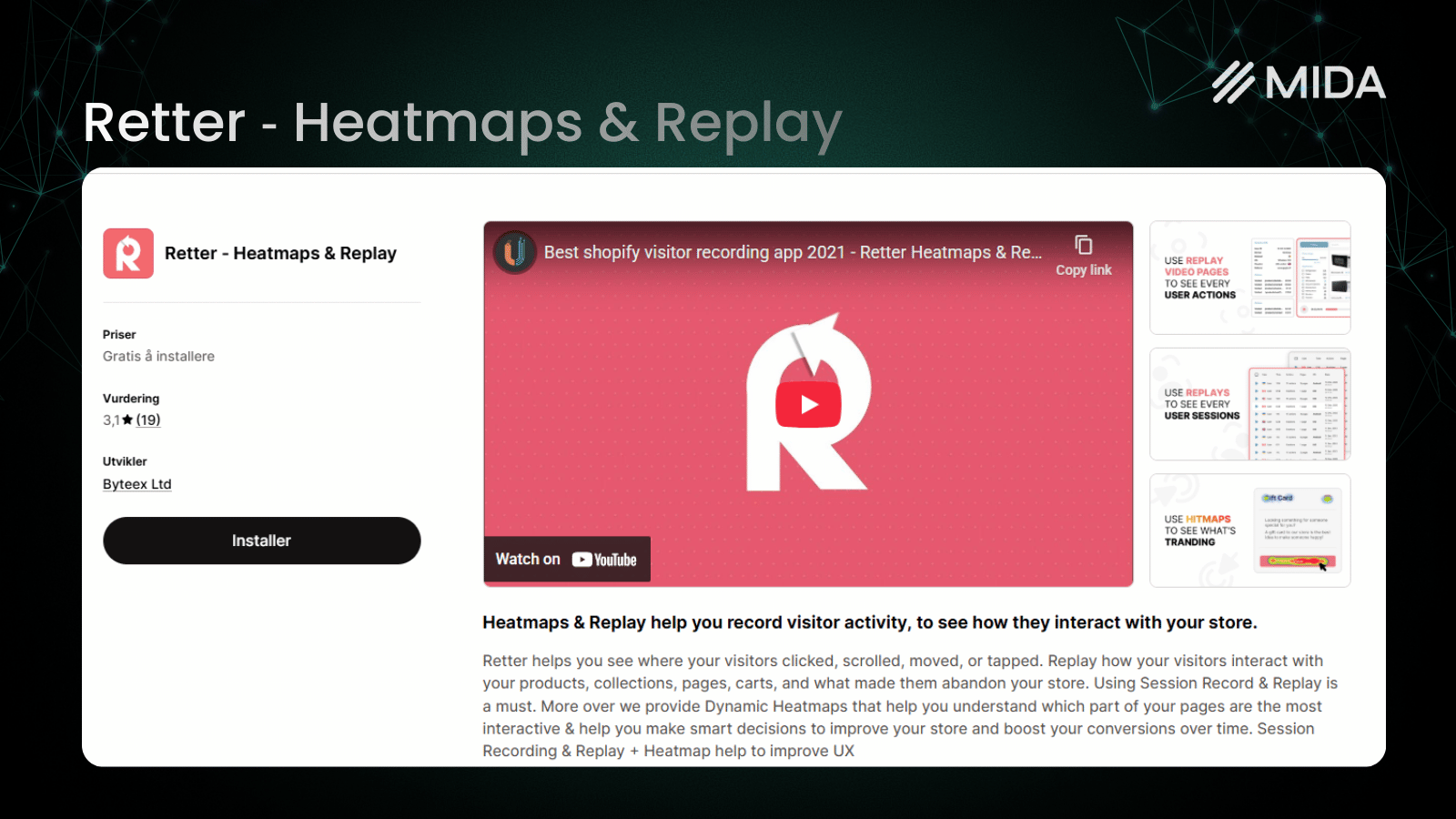Select the Replay Video Pages thumbnail
This screenshot has width=1456, height=819.
click(1249, 277)
